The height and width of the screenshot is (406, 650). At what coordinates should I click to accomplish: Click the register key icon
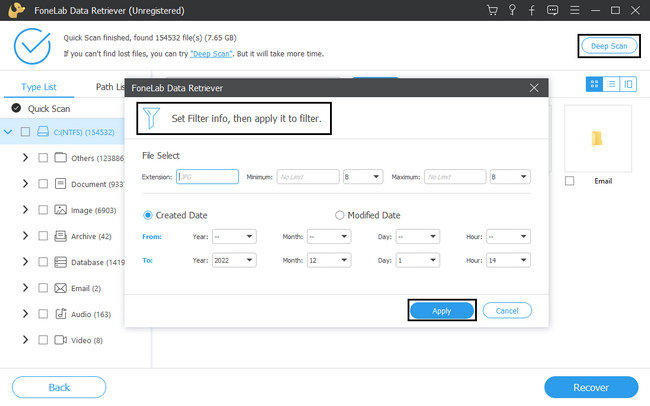click(x=512, y=10)
